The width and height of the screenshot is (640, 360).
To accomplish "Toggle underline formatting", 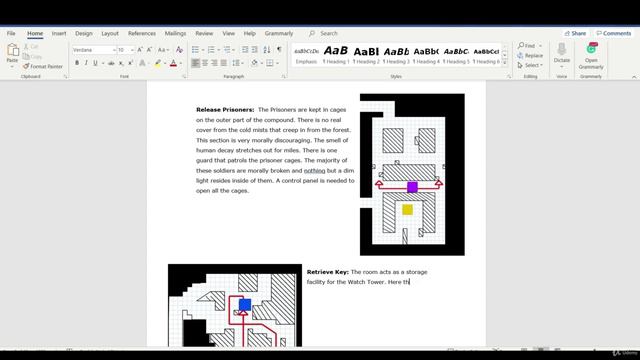I will point(96,63).
